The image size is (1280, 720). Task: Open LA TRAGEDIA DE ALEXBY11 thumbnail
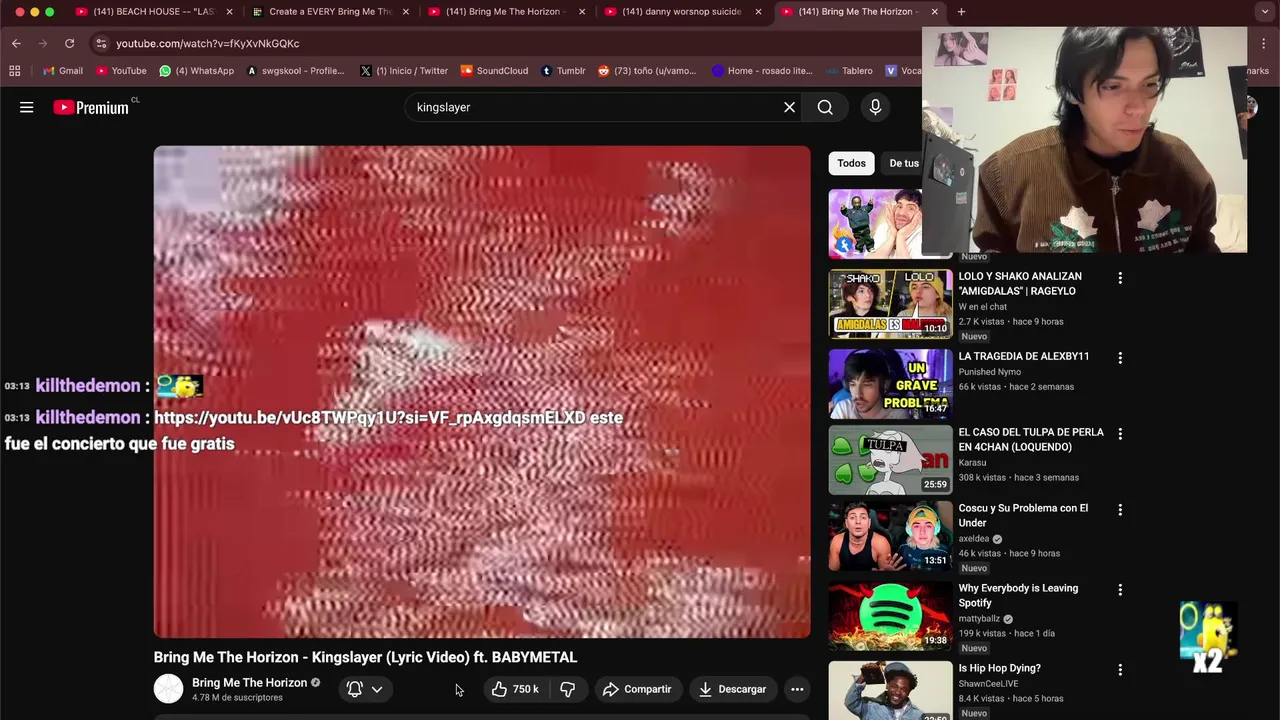point(890,384)
